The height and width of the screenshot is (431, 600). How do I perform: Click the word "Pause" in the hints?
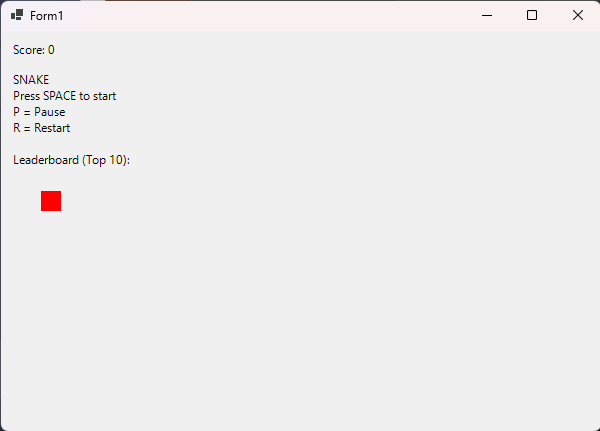(50, 112)
